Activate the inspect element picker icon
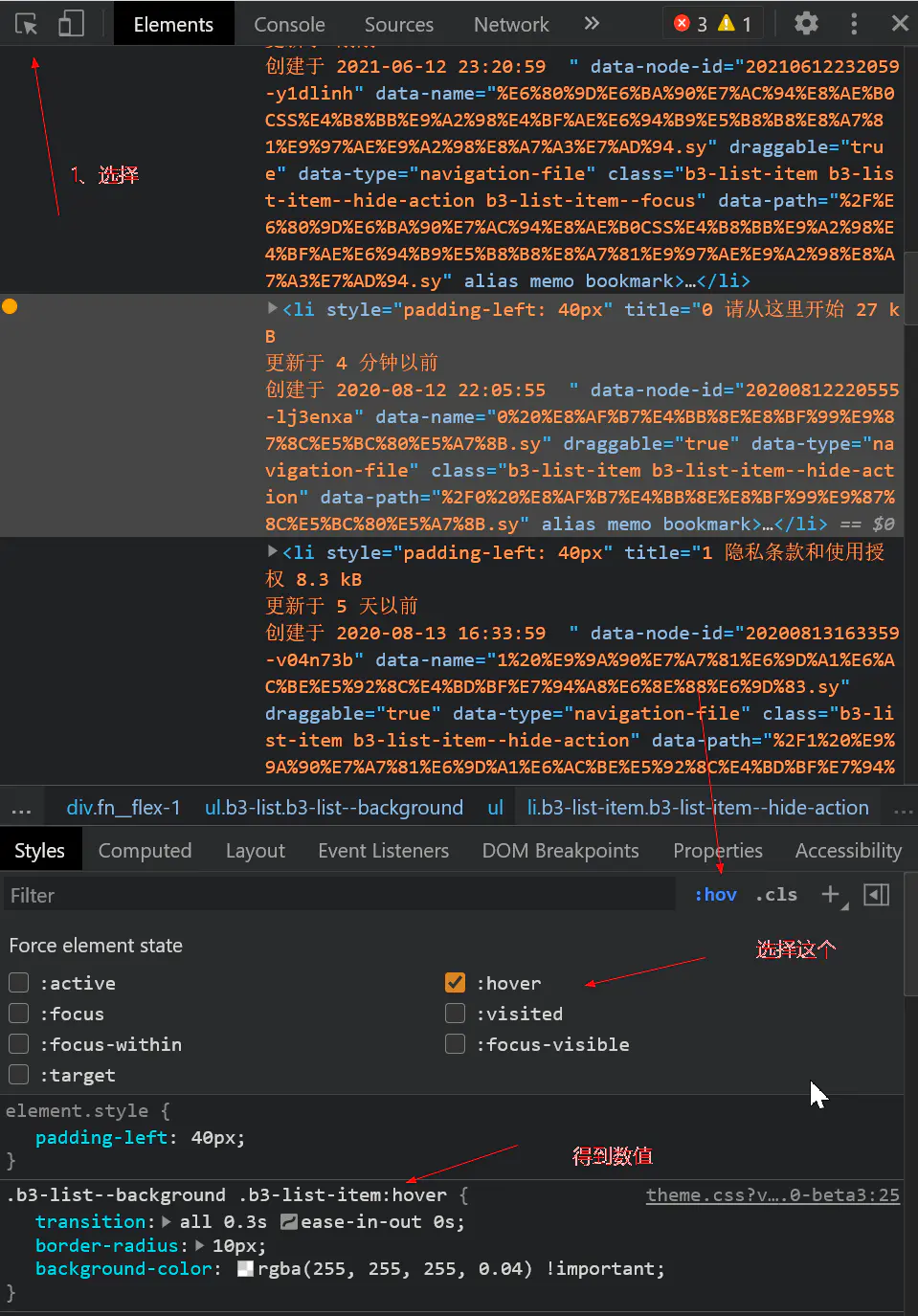 pos(27,24)
